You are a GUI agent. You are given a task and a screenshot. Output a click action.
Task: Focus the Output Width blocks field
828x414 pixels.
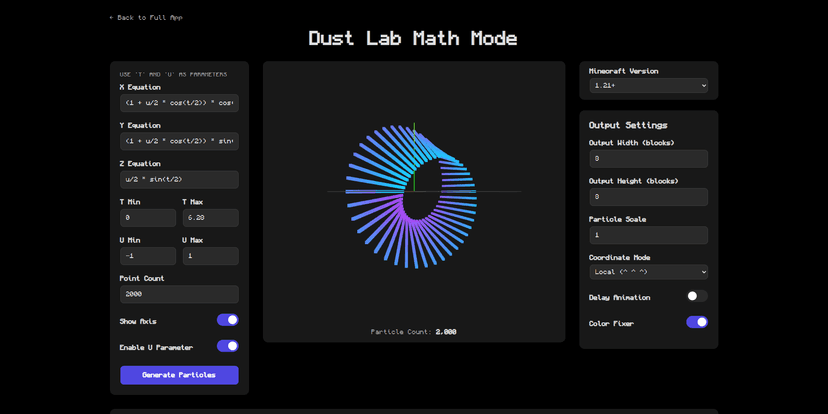click(648, 159)
